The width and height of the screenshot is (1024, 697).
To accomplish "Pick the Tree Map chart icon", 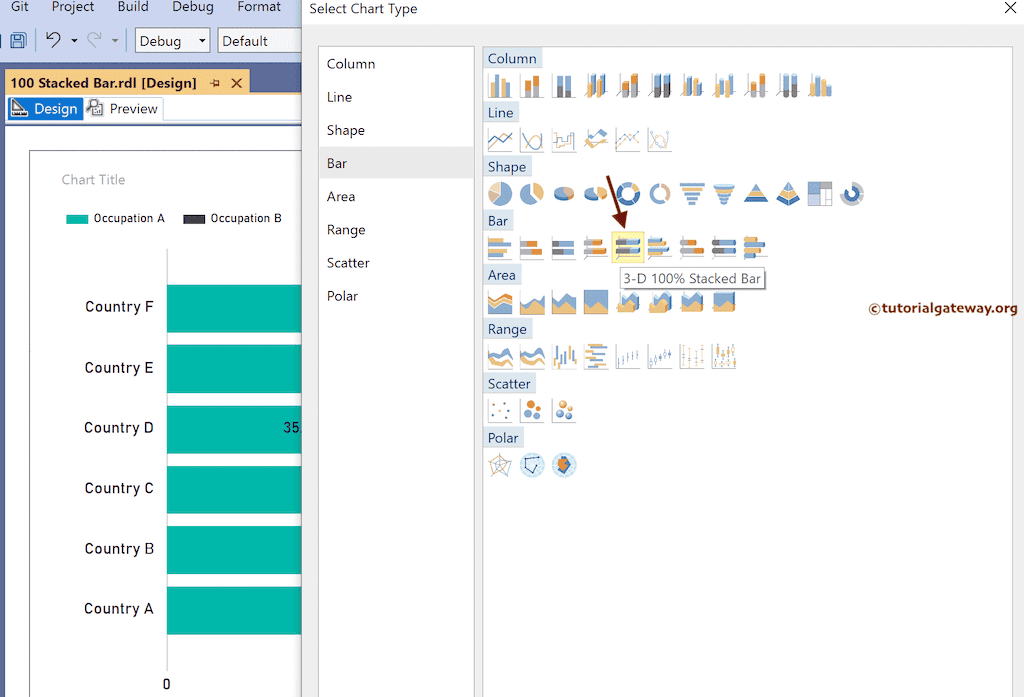I will click(x=820, y=194).
